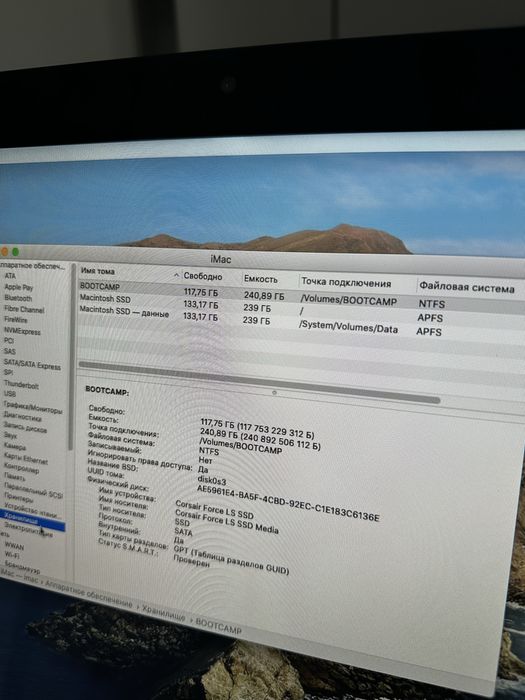Click the iMac window title
The width and height of the screenshot is (525, 700).
(x=221, y=259)
